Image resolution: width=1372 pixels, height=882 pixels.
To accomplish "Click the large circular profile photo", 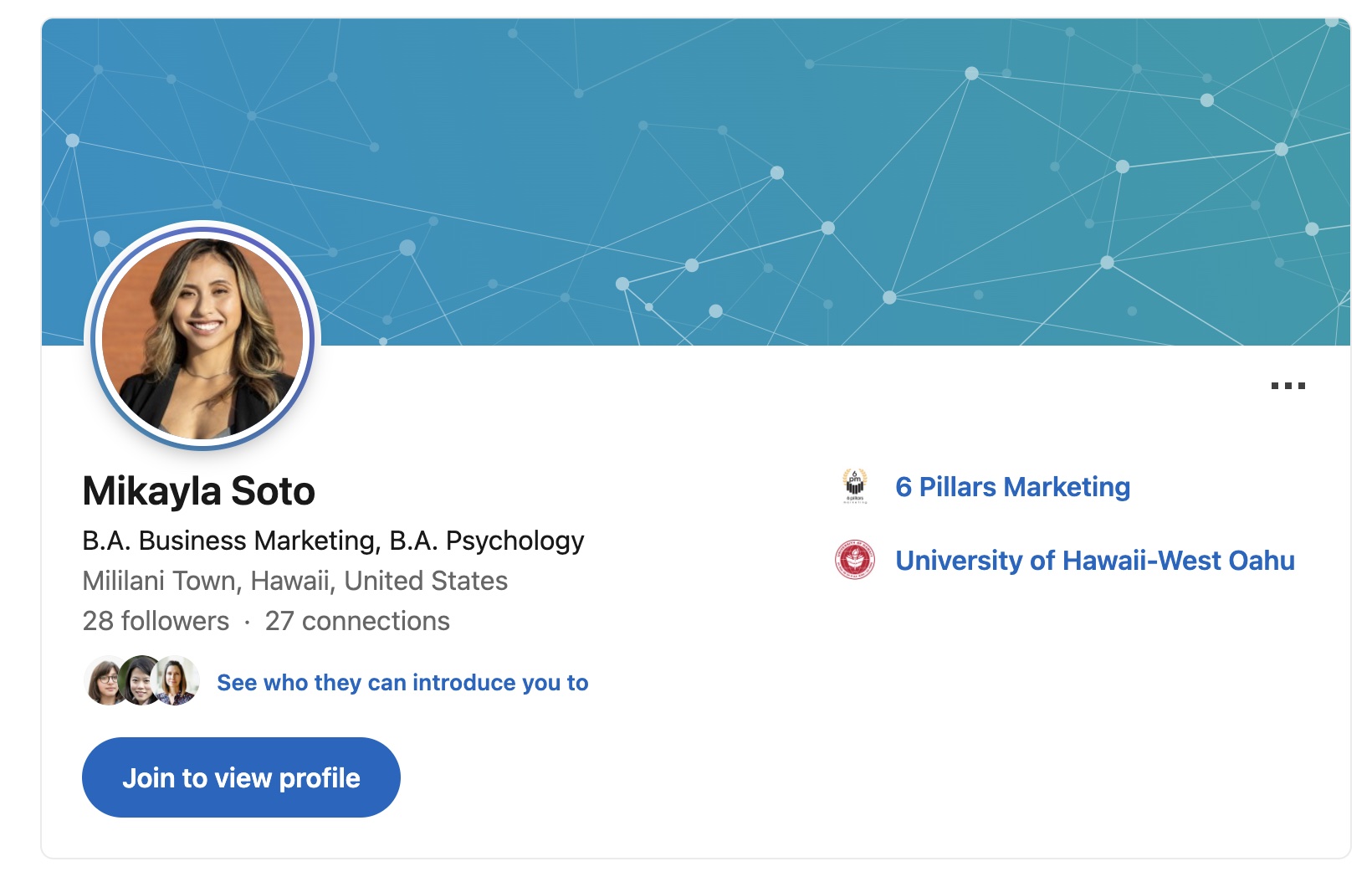I will pyautogui.click(x=202, y=338).
